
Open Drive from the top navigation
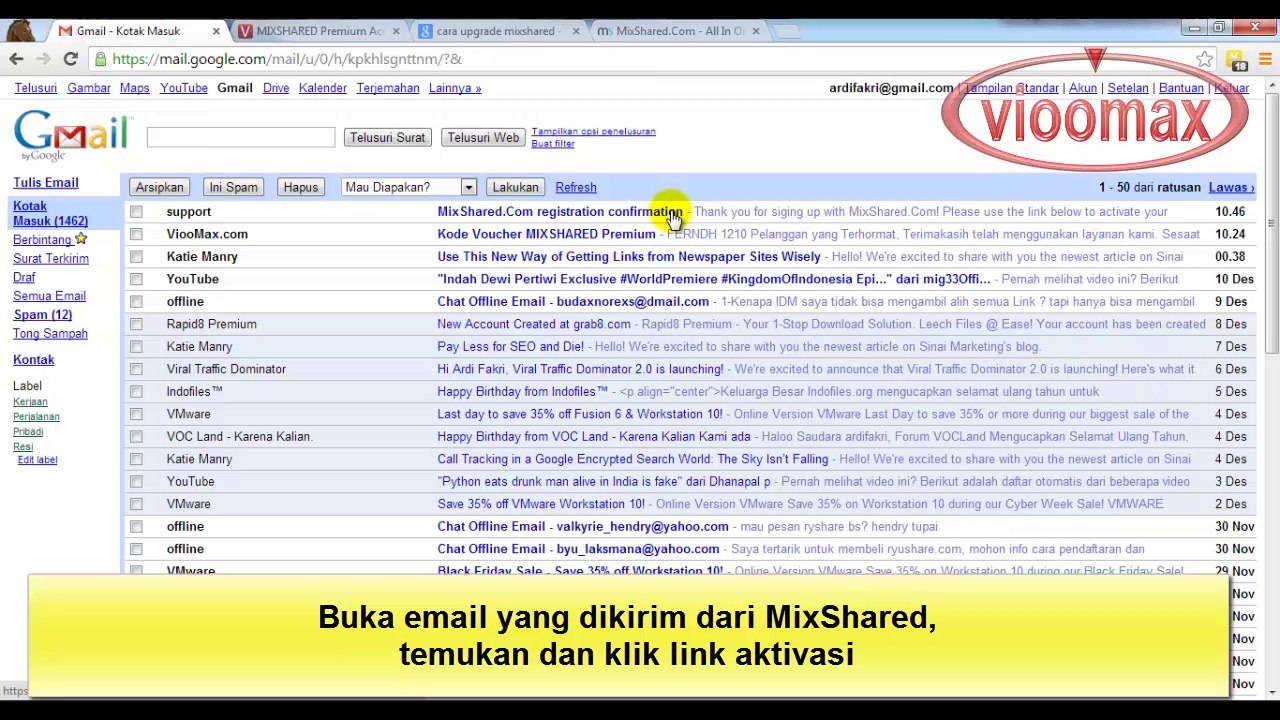coord(276,88)
